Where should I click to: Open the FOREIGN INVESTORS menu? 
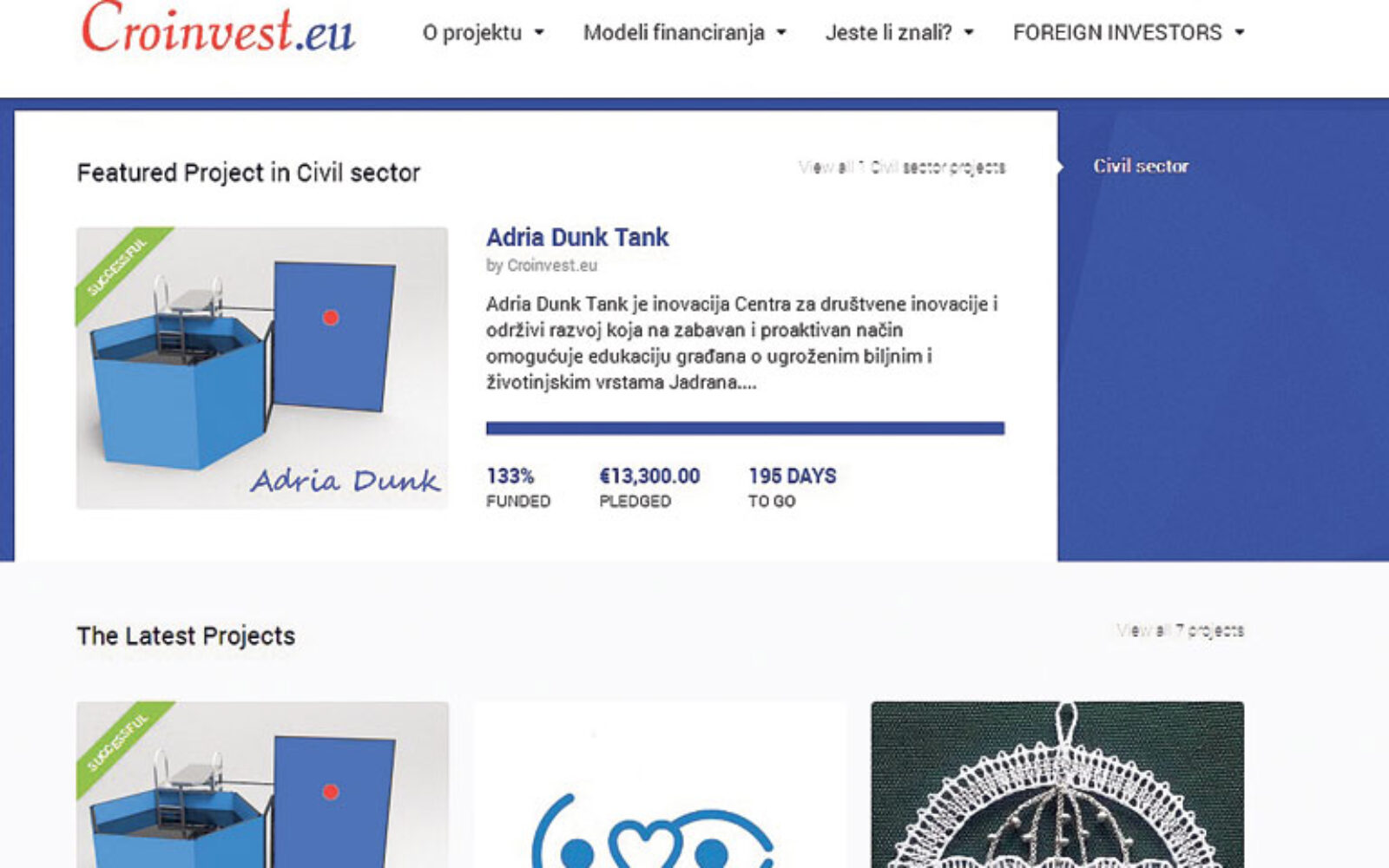pyautogui.click(x=1117, y=33)
